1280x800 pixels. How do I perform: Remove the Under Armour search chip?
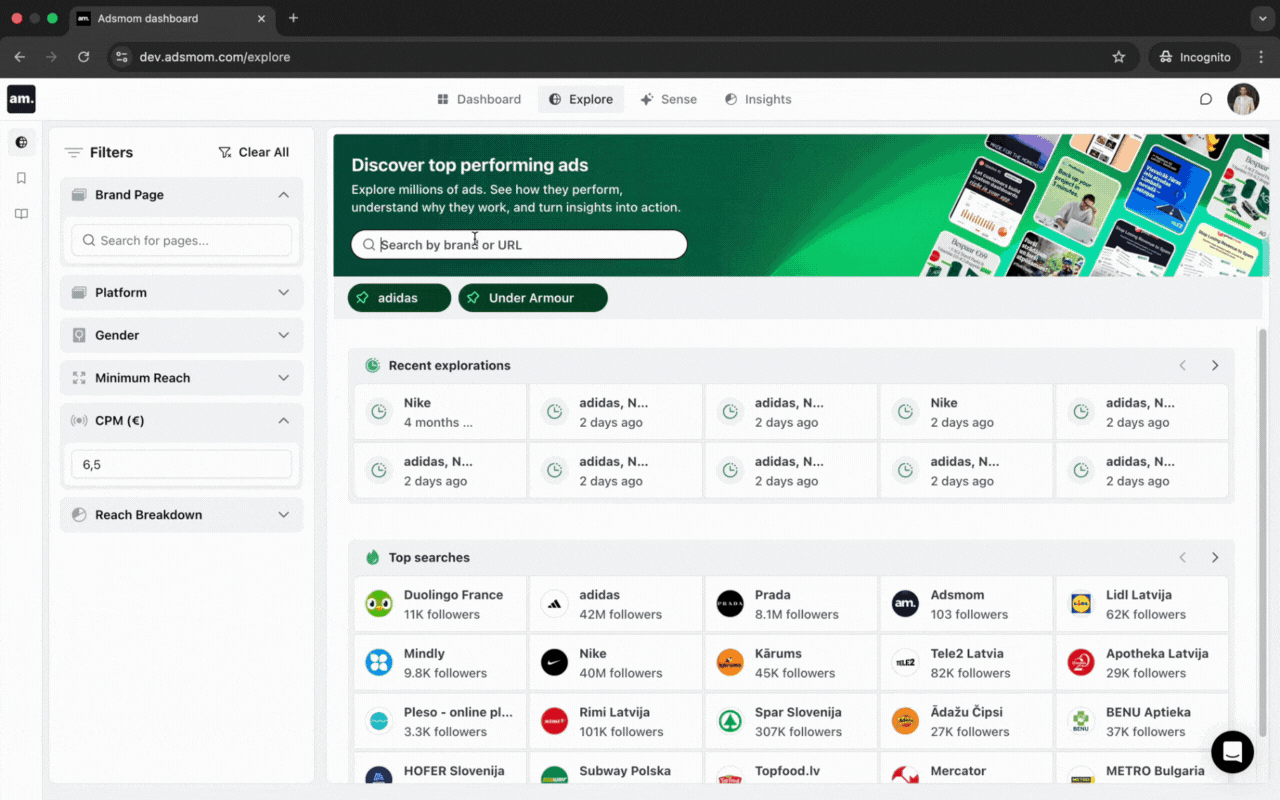click(x=533, y=297)
